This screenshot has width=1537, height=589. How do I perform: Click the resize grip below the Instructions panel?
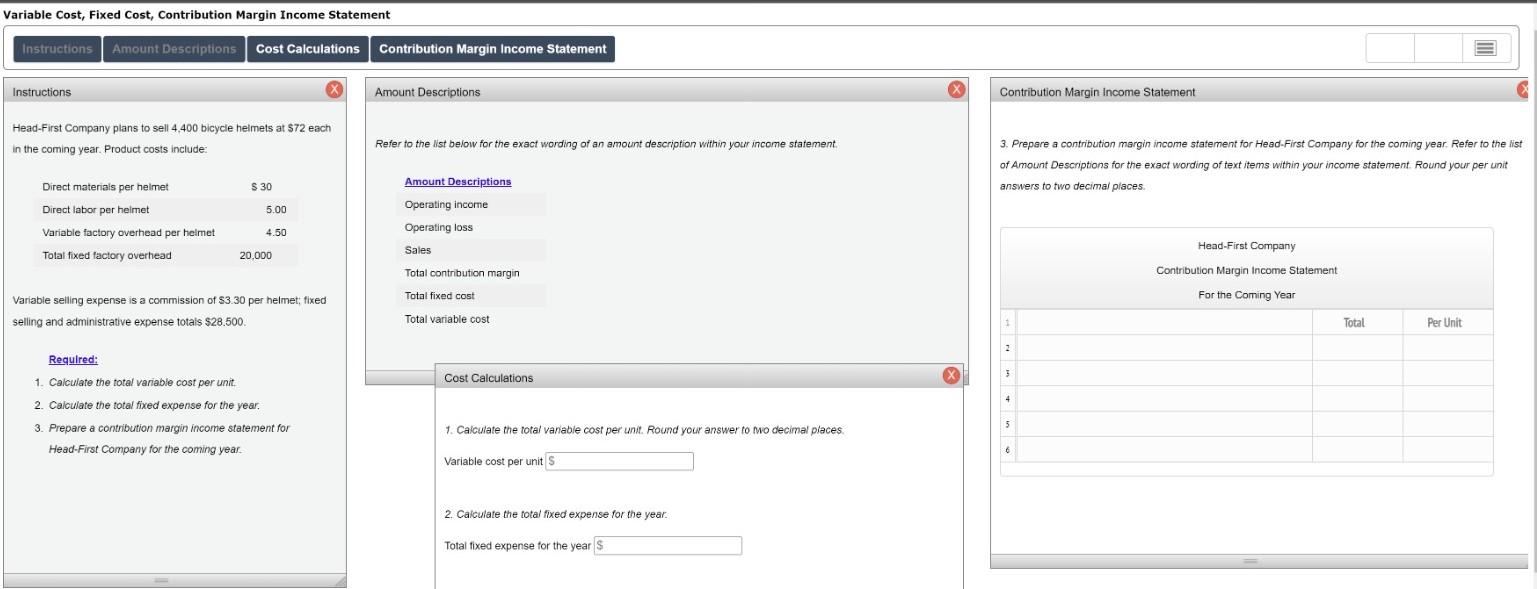[163, 580]
